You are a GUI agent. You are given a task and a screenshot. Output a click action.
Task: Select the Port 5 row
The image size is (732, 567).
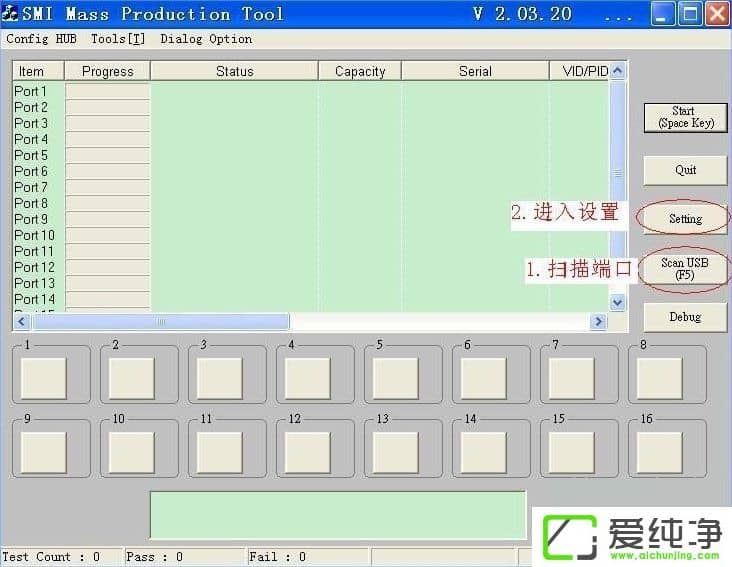click(311, 155)
